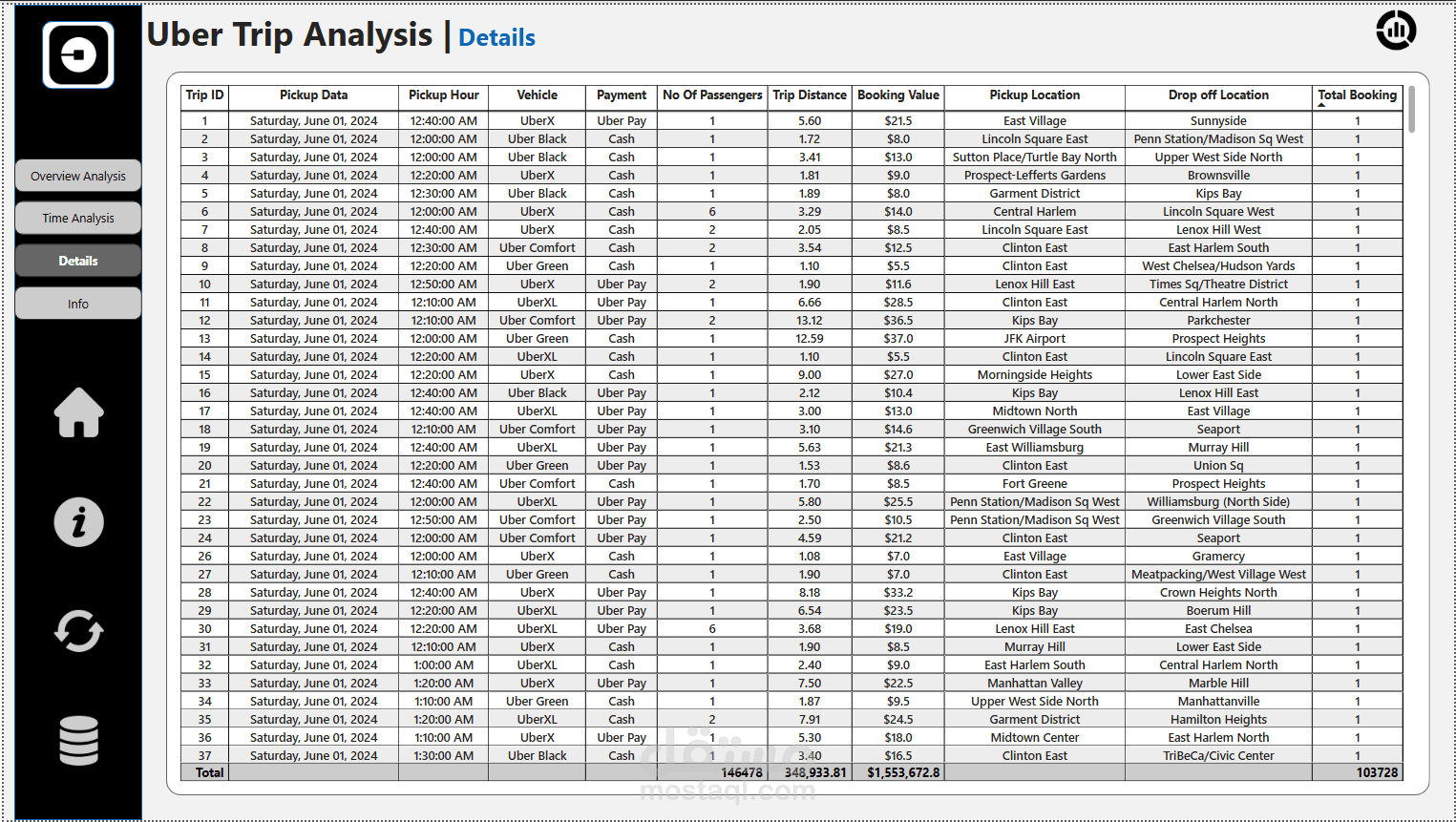Image resolution: width=1456 pixels, height=822 pixels.
Task: Select "Greenwich Village South" pickup in row 18
Action: 1035,430
